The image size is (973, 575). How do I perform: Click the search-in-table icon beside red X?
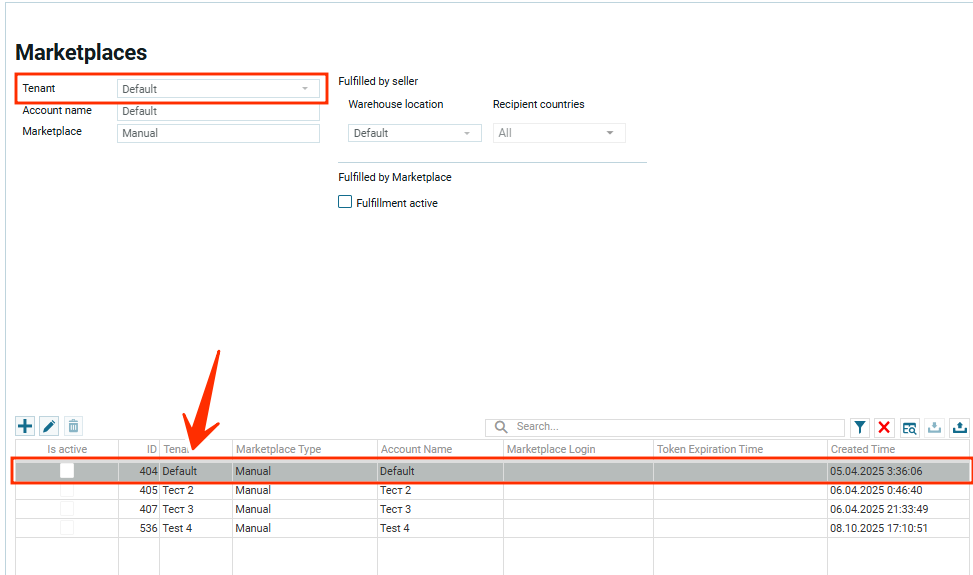click(909, 428)
